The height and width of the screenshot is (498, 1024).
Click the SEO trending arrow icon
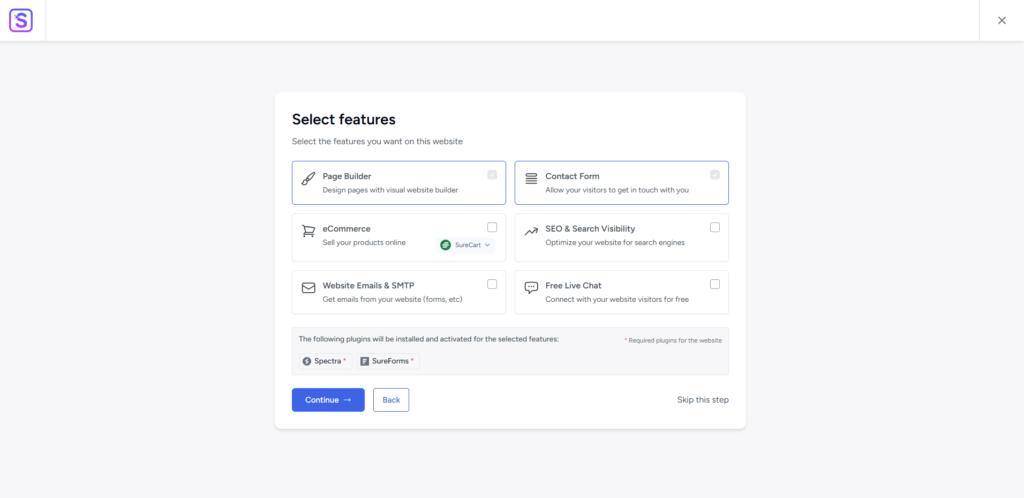click(531, 232)
